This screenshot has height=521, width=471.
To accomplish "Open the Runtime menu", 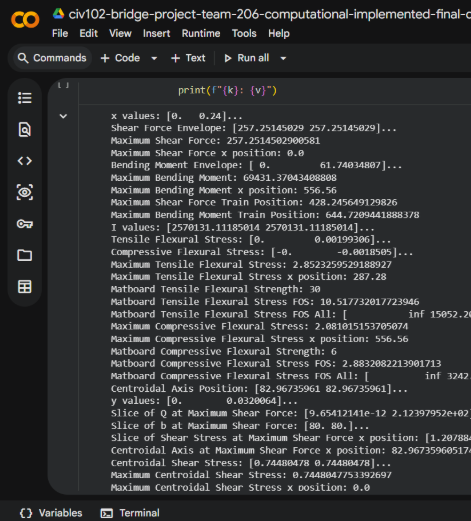I will coord(201,33).
